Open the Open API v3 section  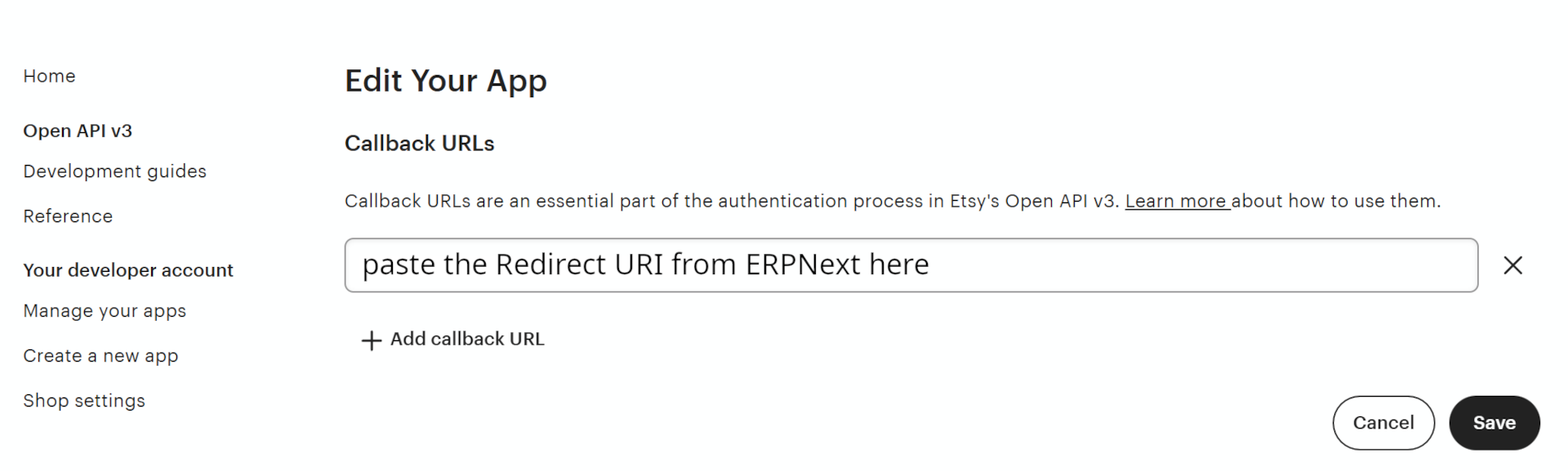click(x=78, y=130)
